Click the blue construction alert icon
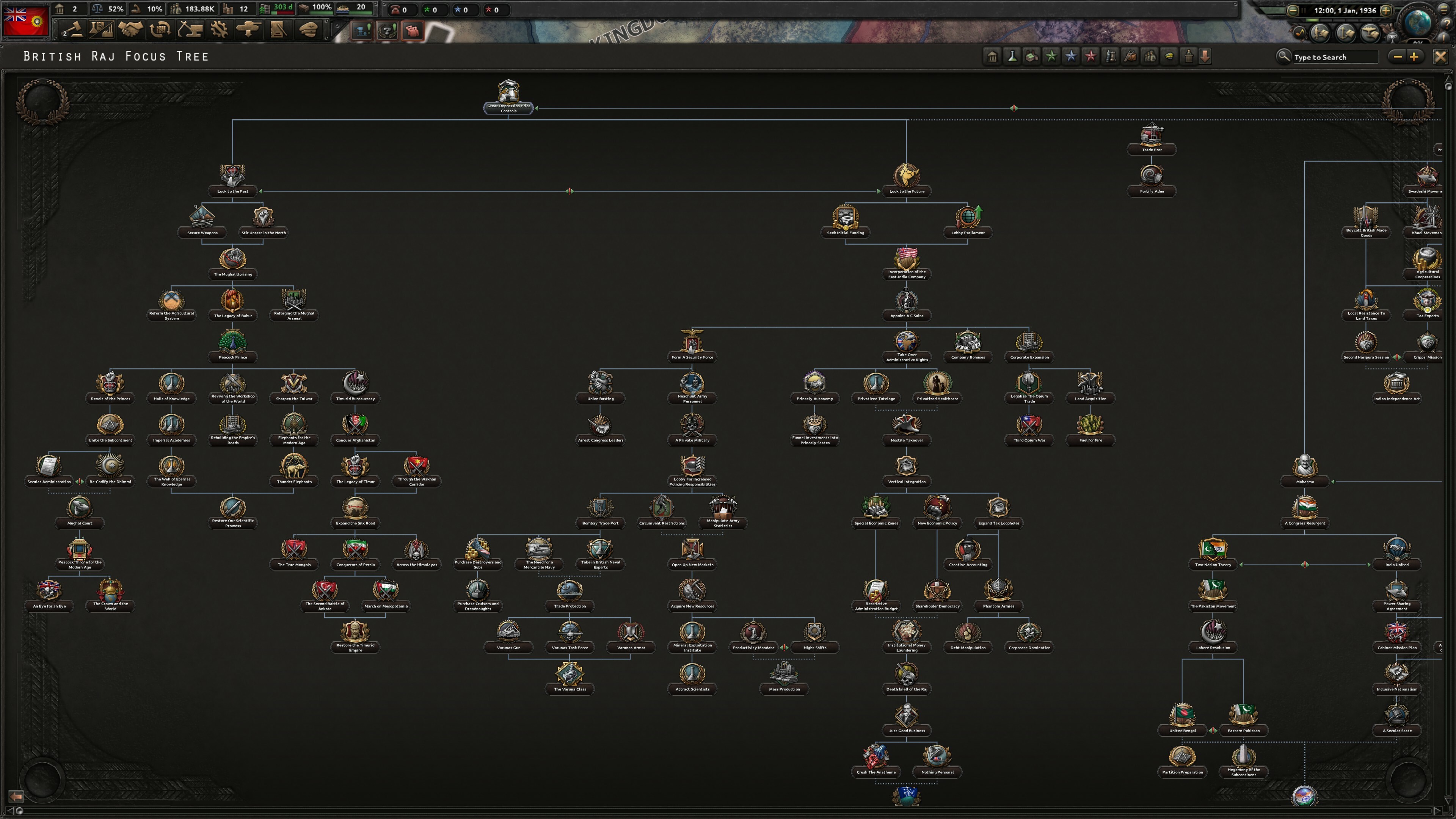This screenshot has height=819, width=1456. coord(361,31)
